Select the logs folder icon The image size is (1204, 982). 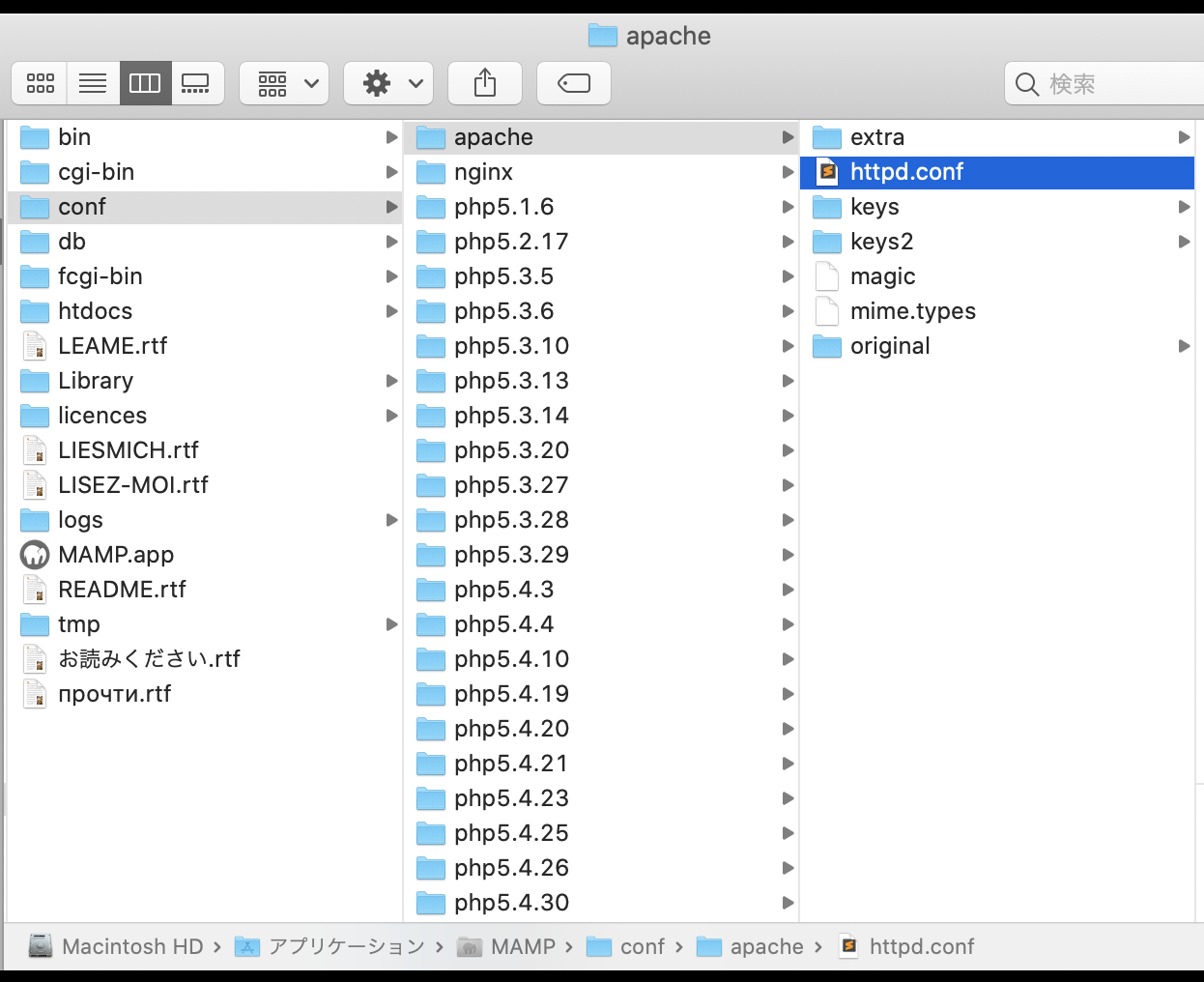[35, 520]
